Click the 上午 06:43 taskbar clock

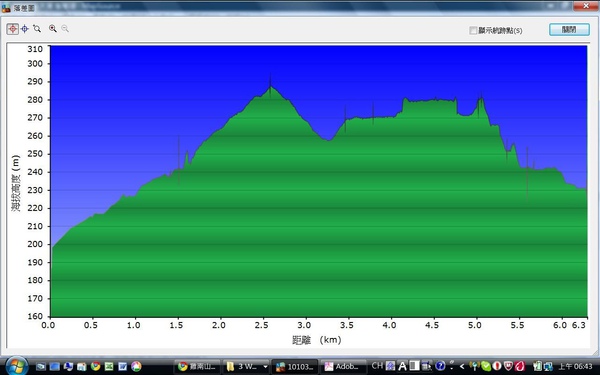[x=575, y=367]
